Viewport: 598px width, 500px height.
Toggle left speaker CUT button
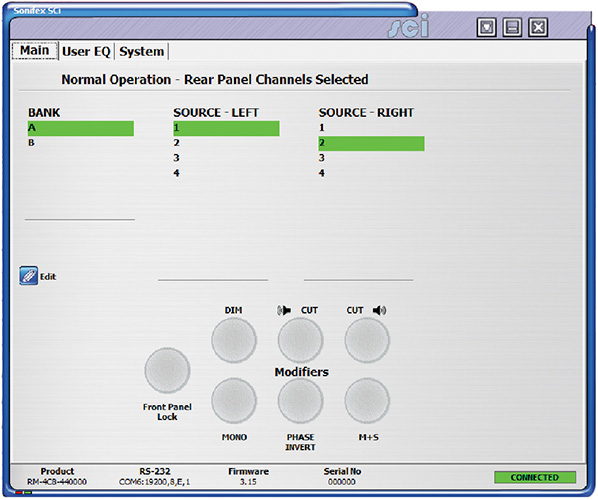click(x=301, y=340)
